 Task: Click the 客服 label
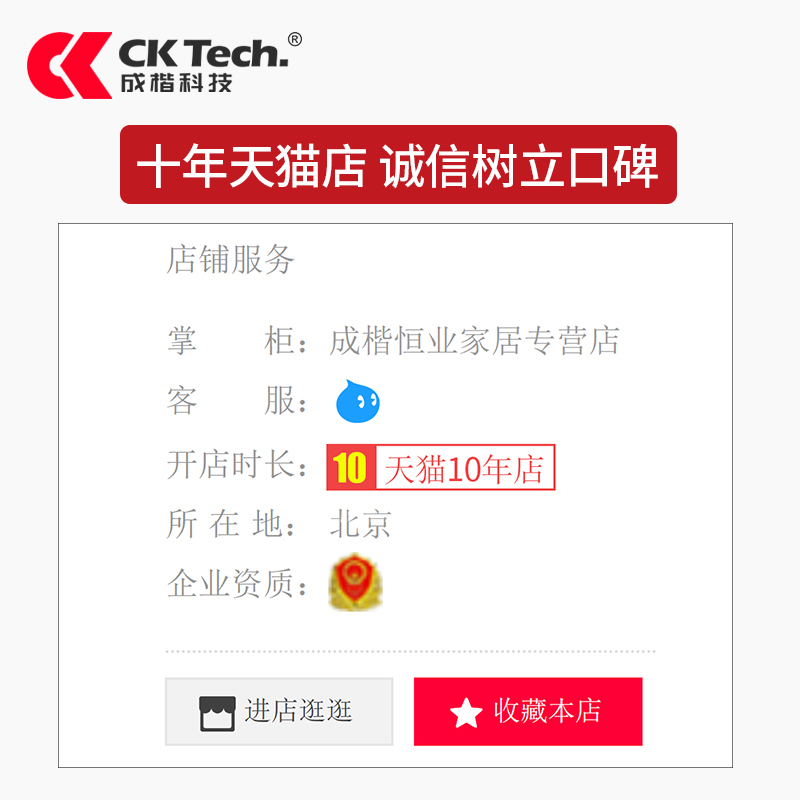click(237, 401)
